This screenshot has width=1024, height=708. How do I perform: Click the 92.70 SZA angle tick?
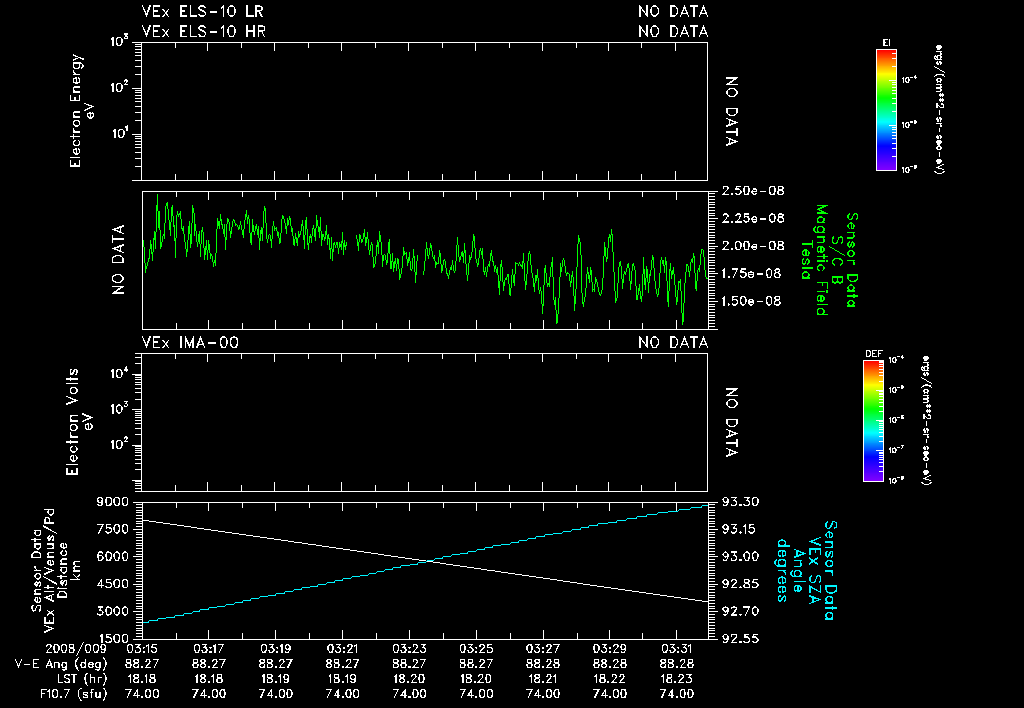(x=740, y=611)
